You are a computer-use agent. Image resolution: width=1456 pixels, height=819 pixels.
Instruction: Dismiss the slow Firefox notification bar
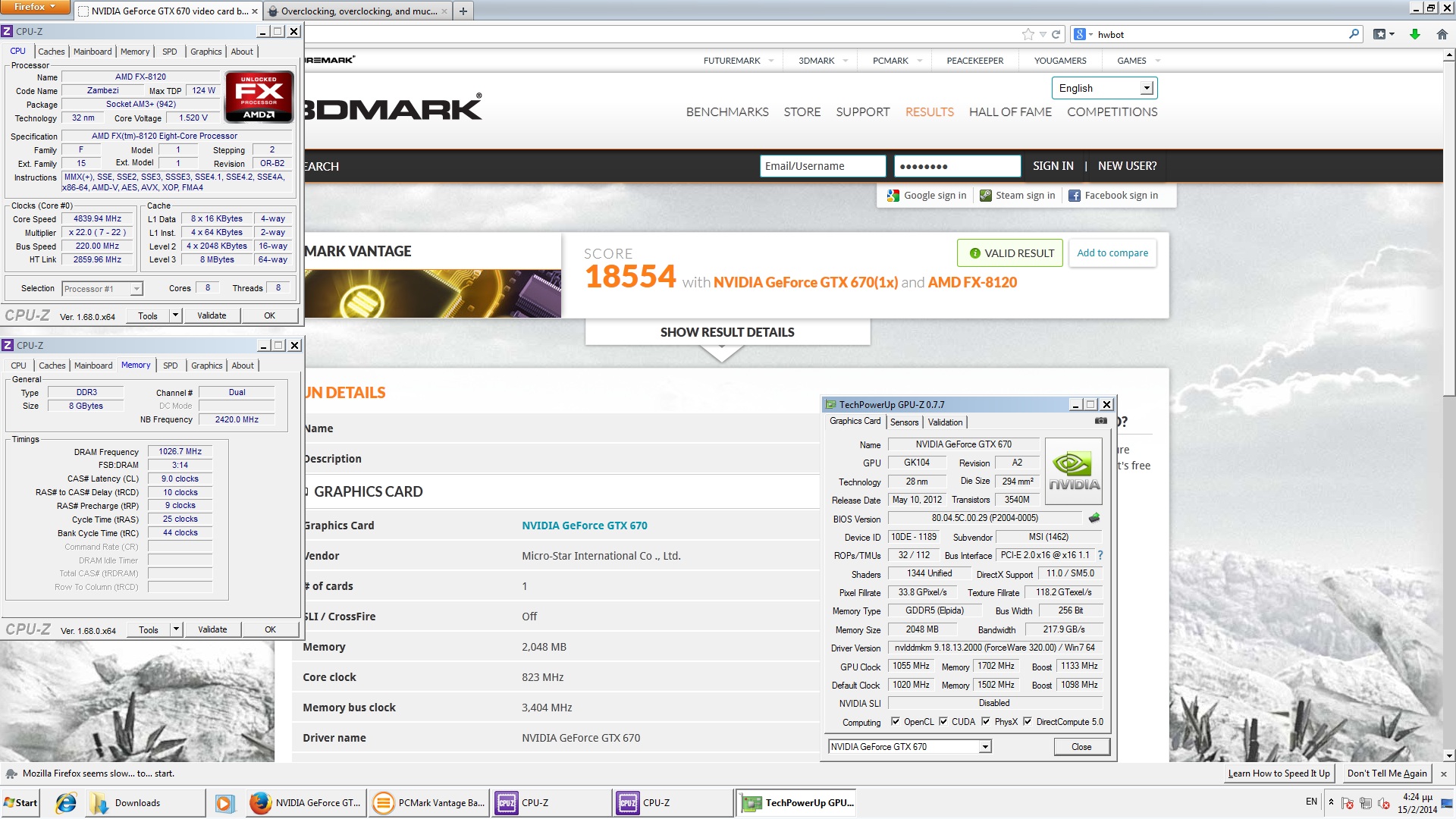pos(1443,774)
